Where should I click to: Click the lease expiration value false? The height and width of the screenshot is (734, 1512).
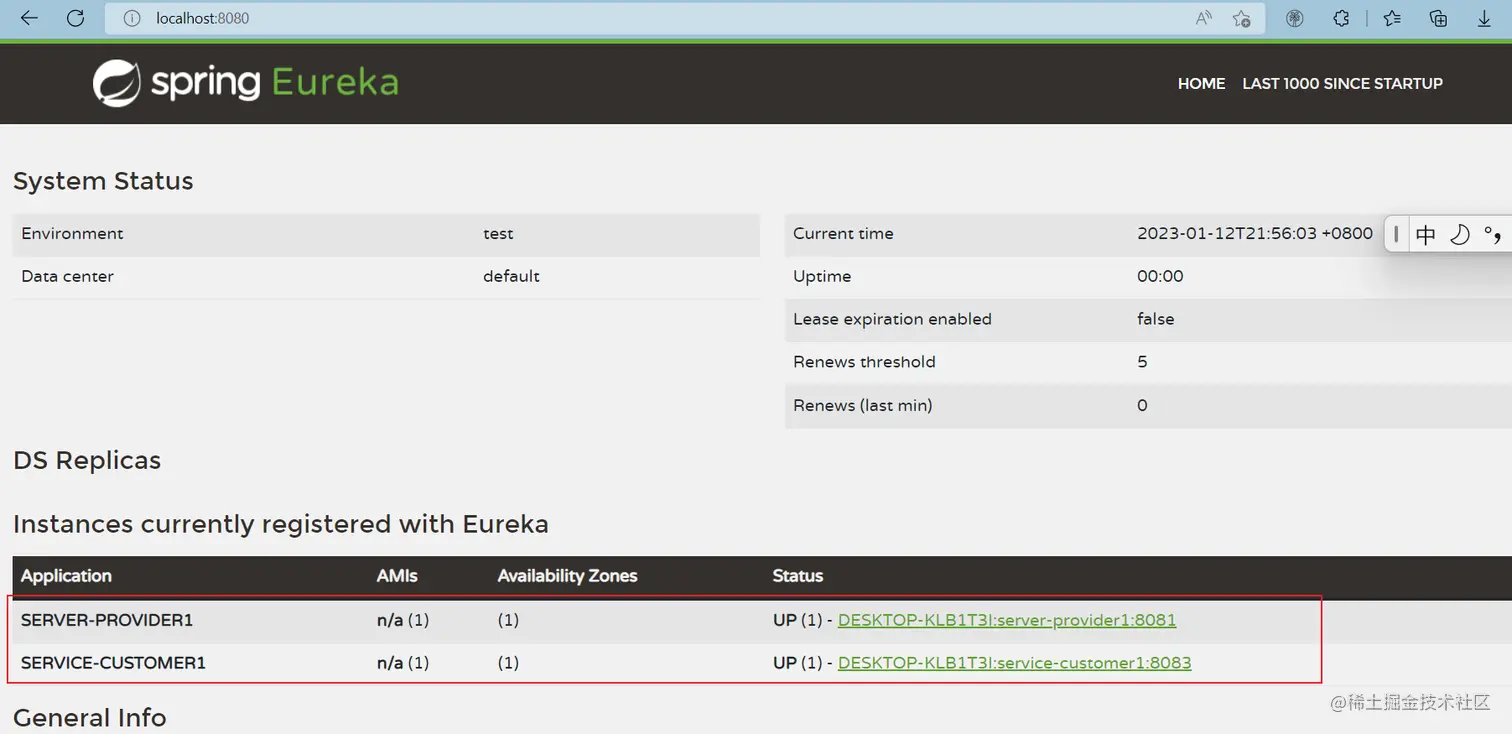[1155, 320]
